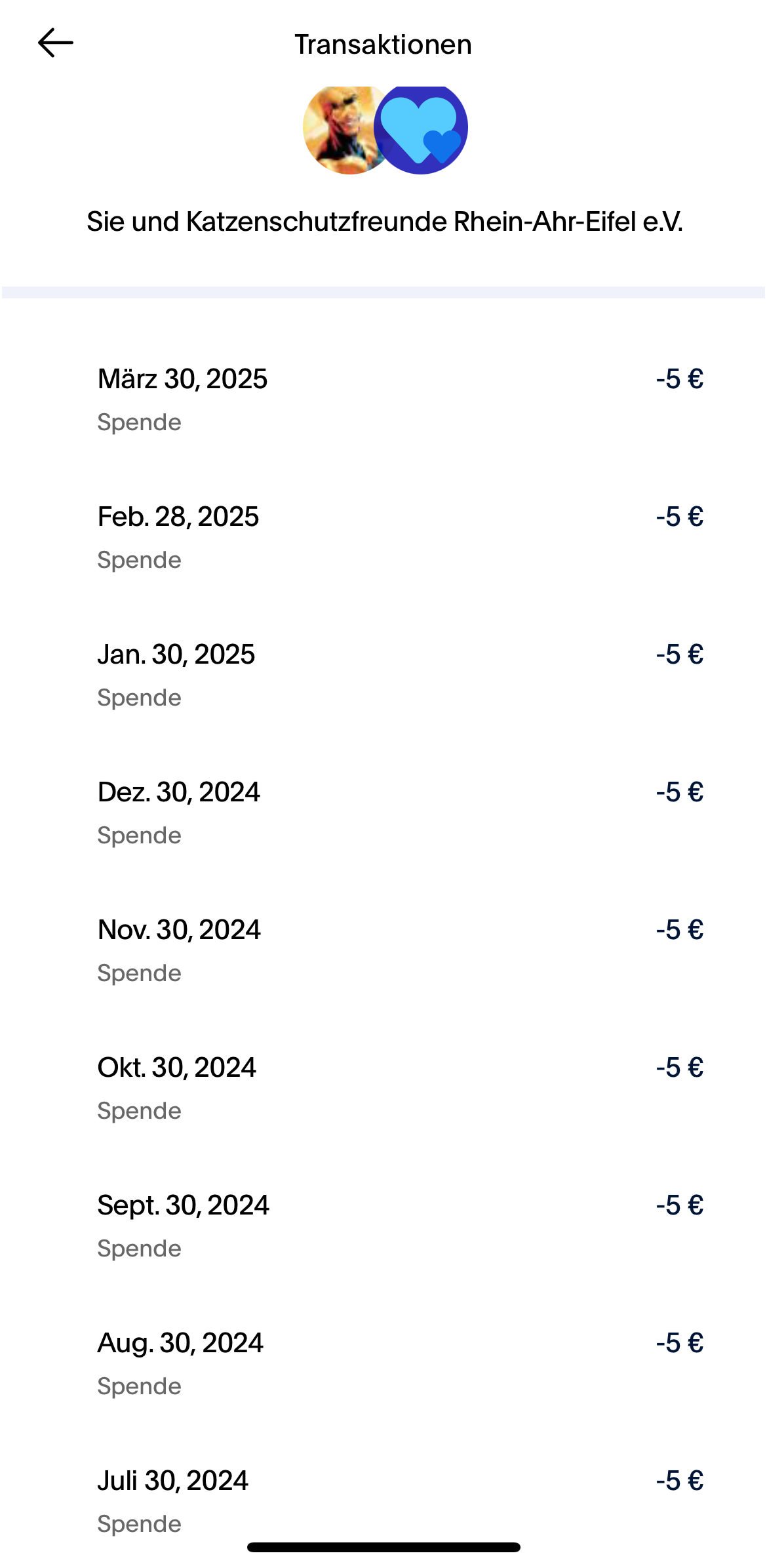This screenshot has height=1568, width=767.
Task: Tap the Transaktionen page title
Action: click(x=383, y=45)
